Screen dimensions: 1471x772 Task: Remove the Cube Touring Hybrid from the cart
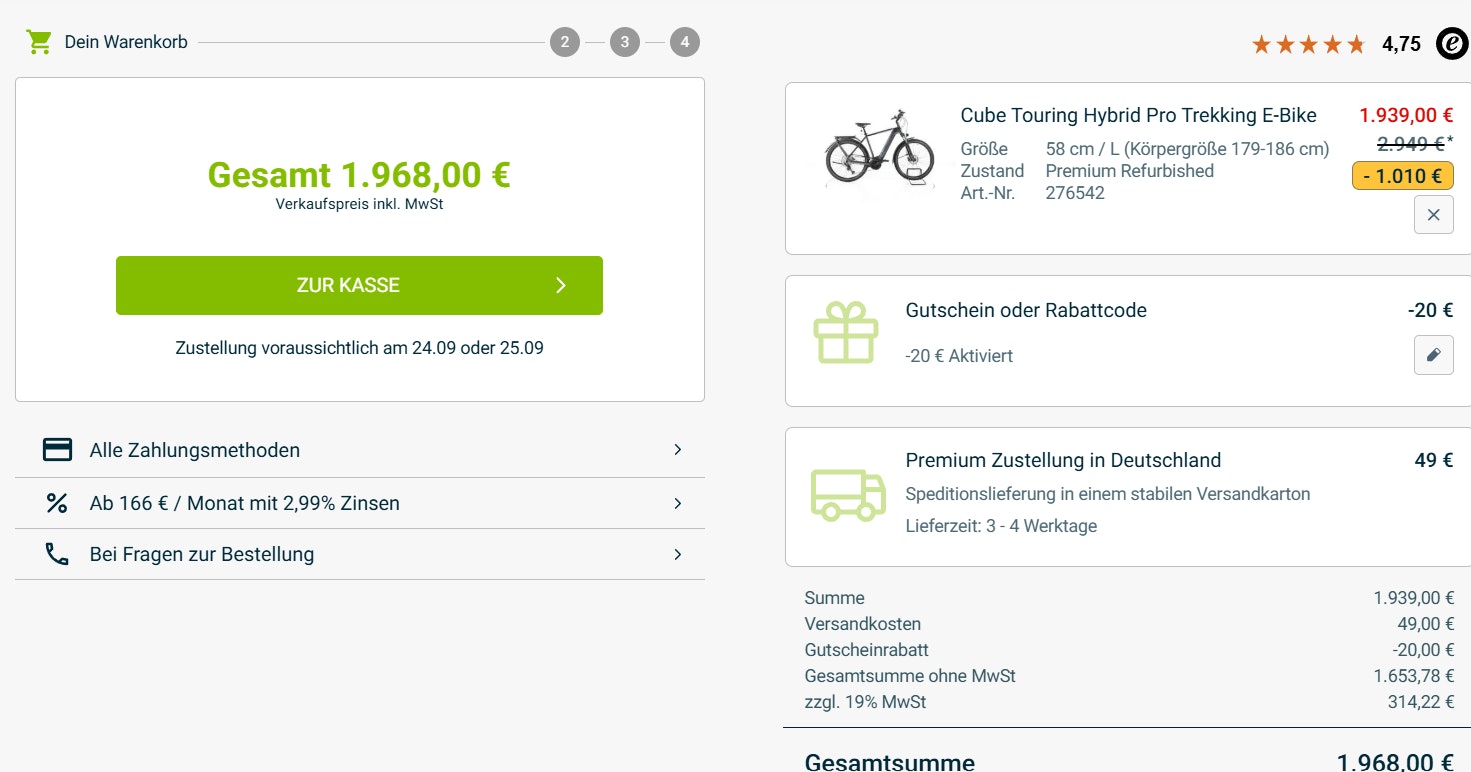tap(1433, 214)
